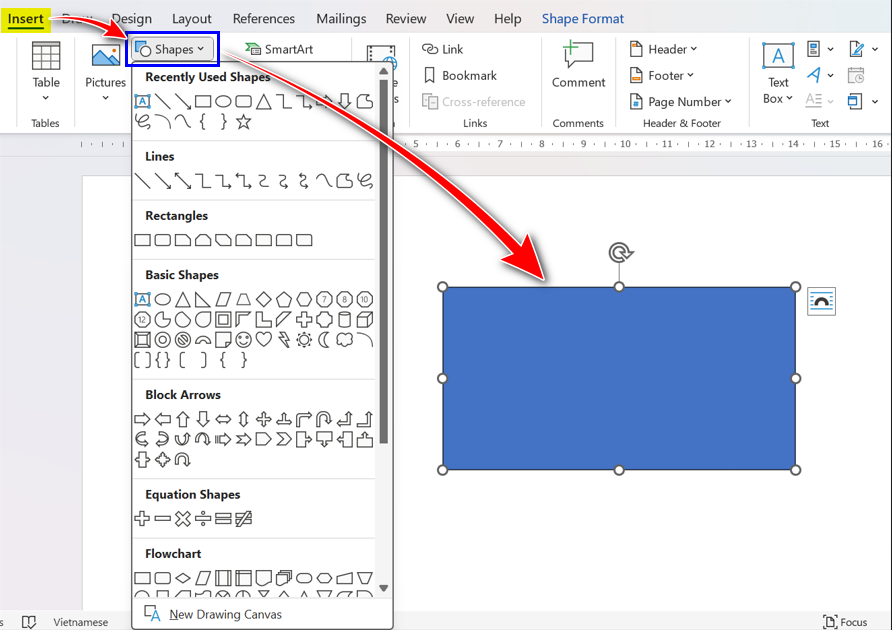The image size is (892, 630).
Task: Switch to the Layout tab
Action: coord(191,18)
